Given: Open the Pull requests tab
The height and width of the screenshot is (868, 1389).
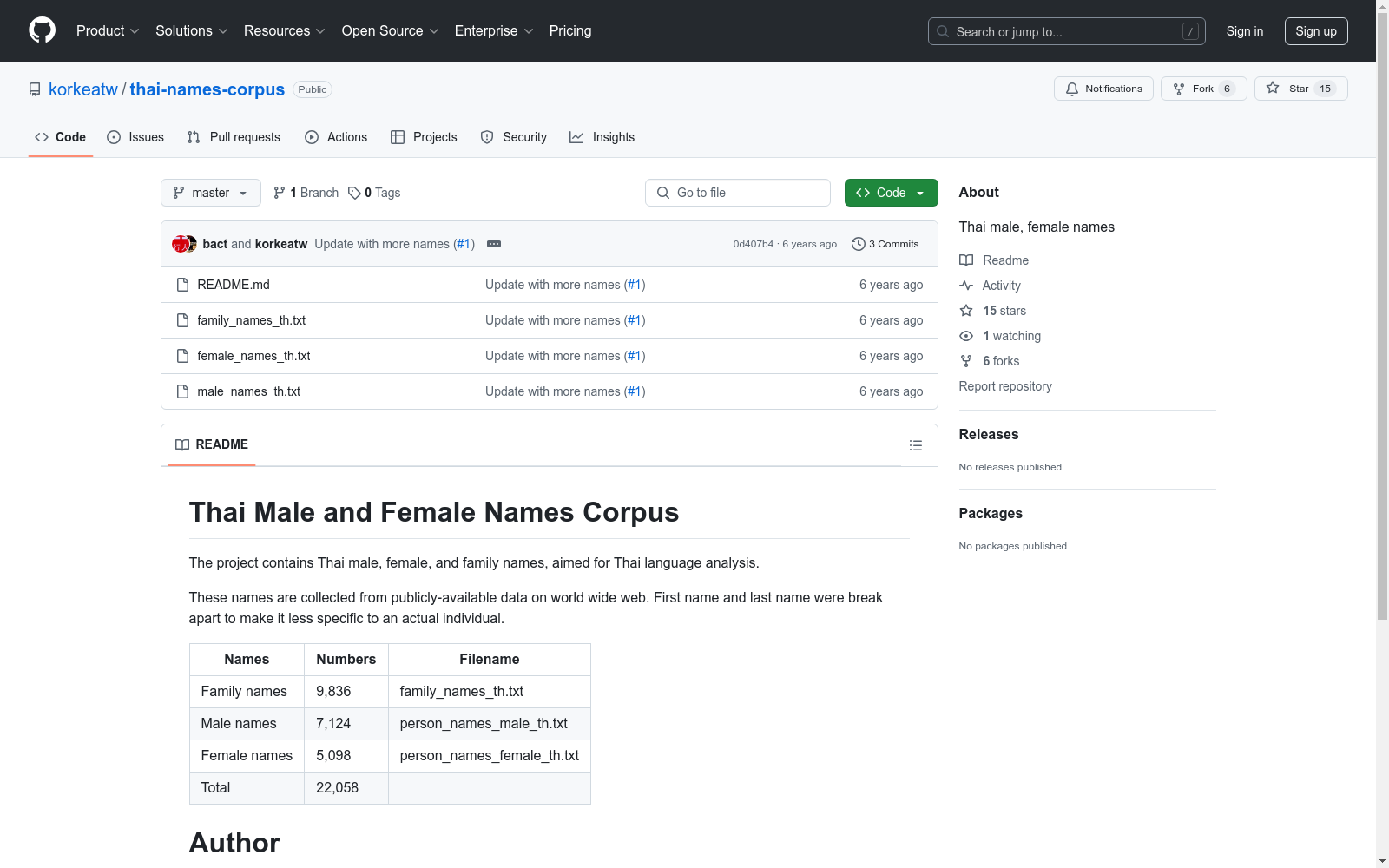Looking at the screenshot, I should [x=234, y=137].
